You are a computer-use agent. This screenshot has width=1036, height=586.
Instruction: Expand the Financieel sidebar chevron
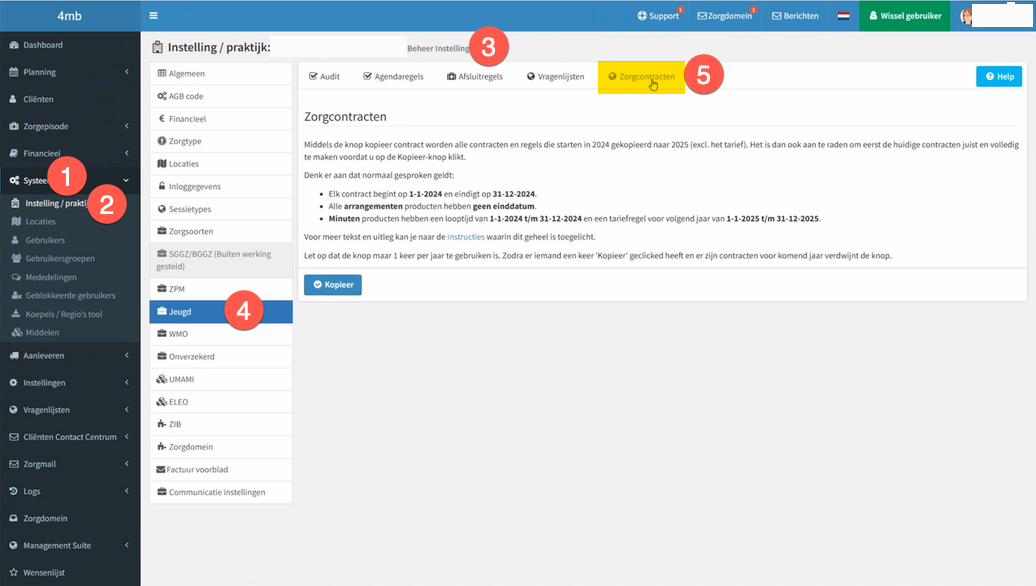coord(126,153)
